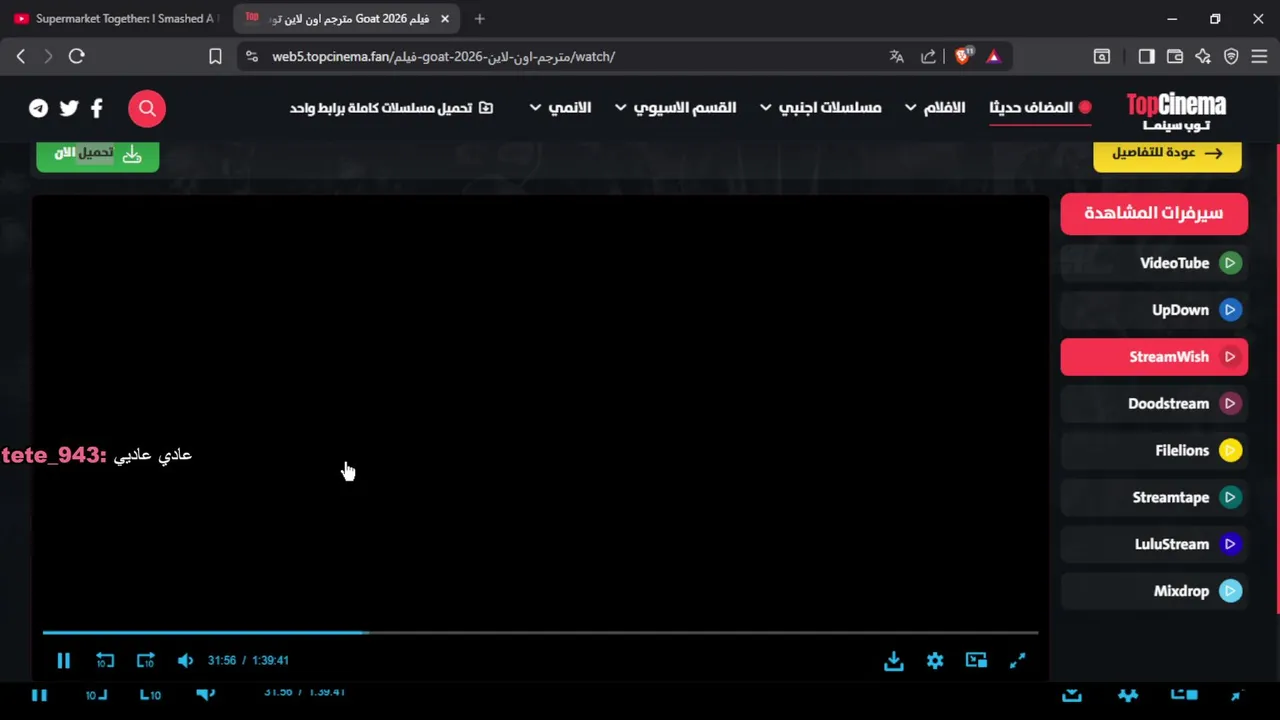Download the video from the player bar

[894, 660]
